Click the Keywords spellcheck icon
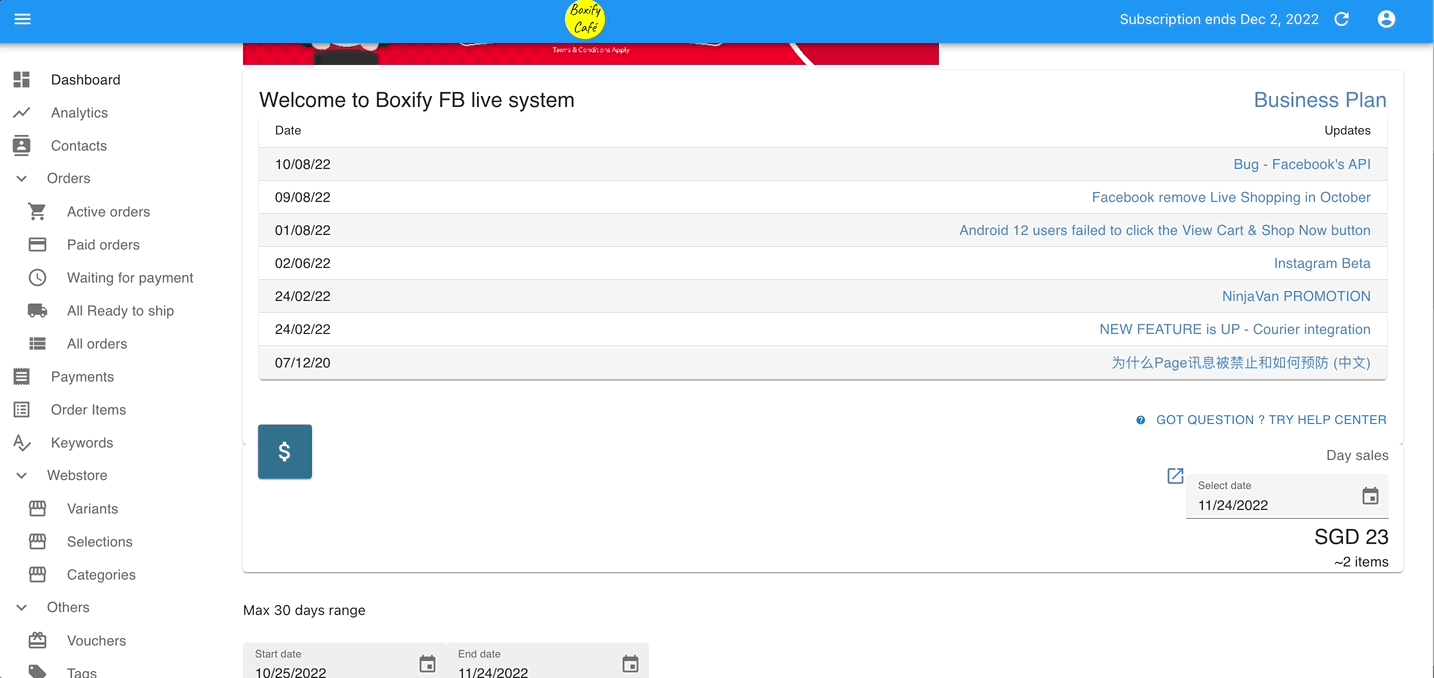Image resolution: width=1434 pixels, height=678 pixels. point(22,443)
